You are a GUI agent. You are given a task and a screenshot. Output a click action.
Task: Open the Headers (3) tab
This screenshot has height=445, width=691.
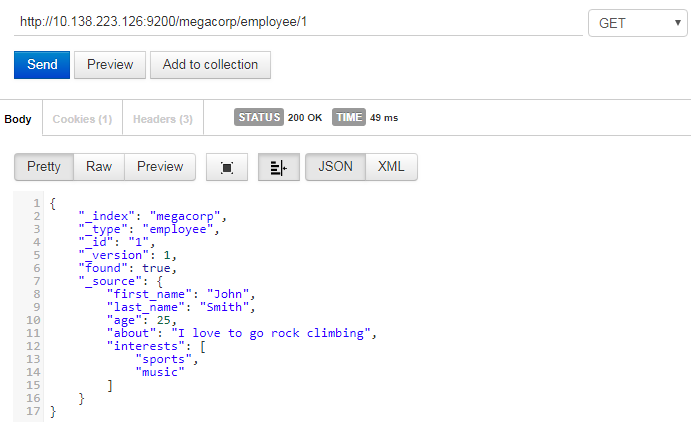click(x=163, y=119)
